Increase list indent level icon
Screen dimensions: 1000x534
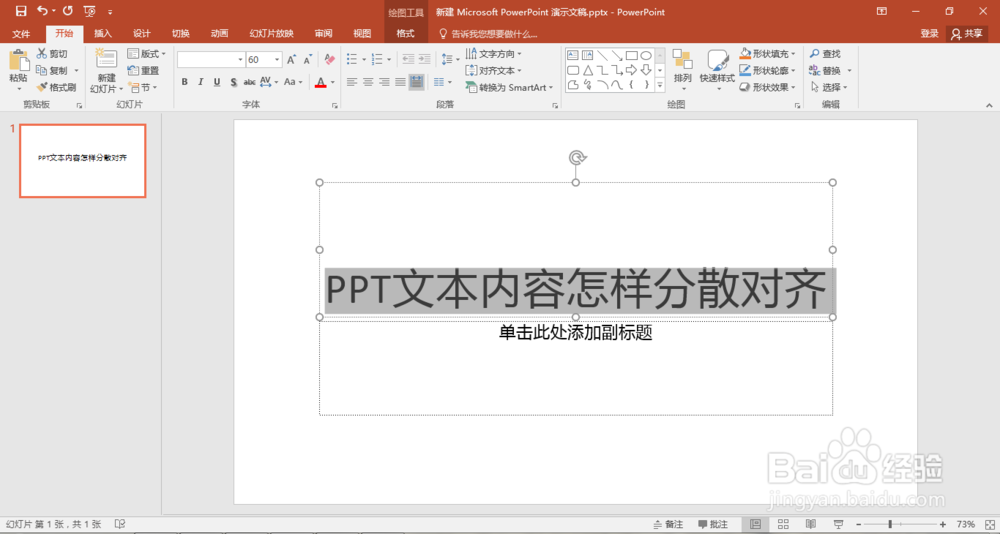coord(424,59)
